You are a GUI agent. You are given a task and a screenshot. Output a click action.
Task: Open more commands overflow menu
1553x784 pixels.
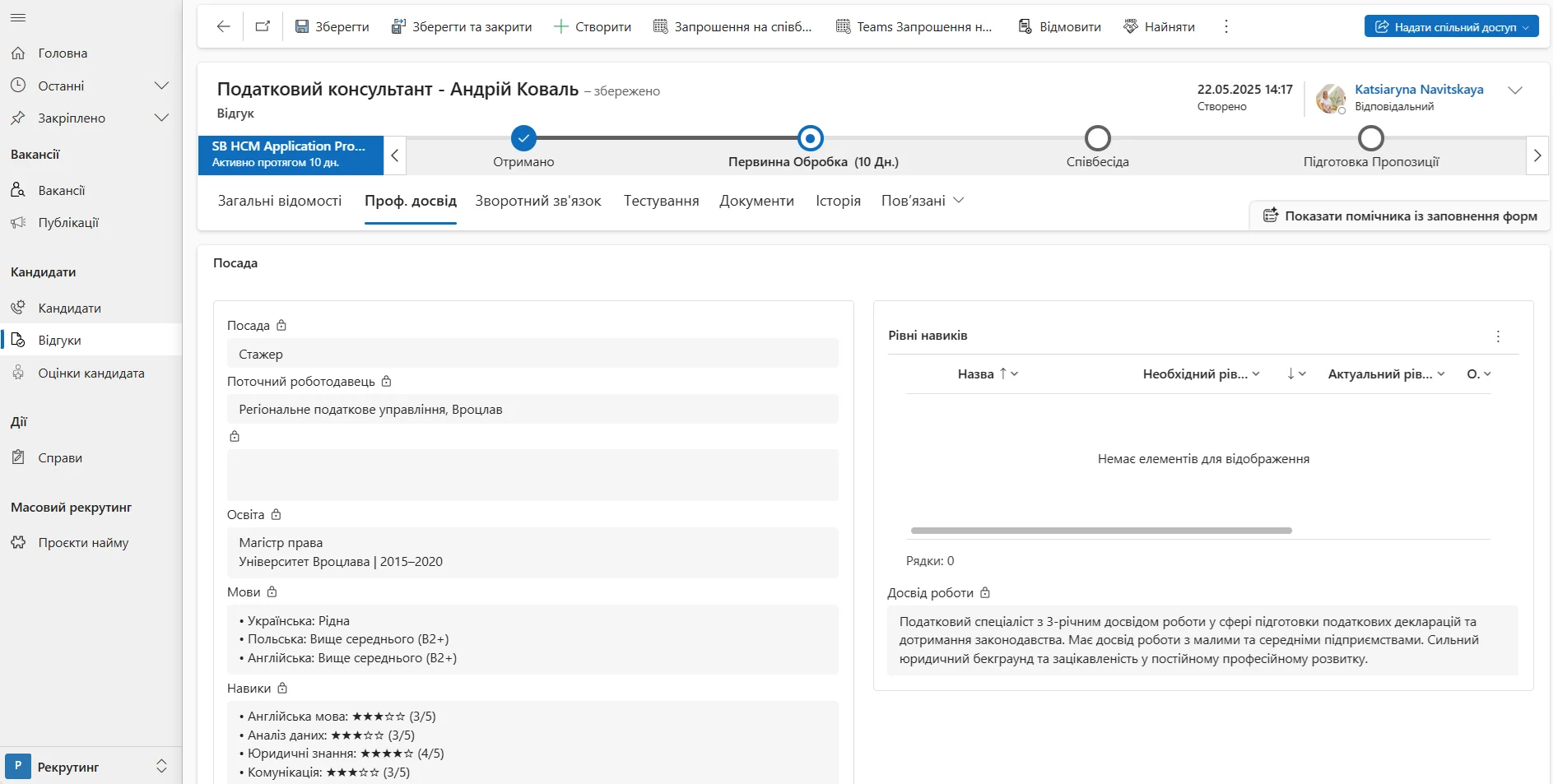pyautogui.click(x=1225, y=26)
